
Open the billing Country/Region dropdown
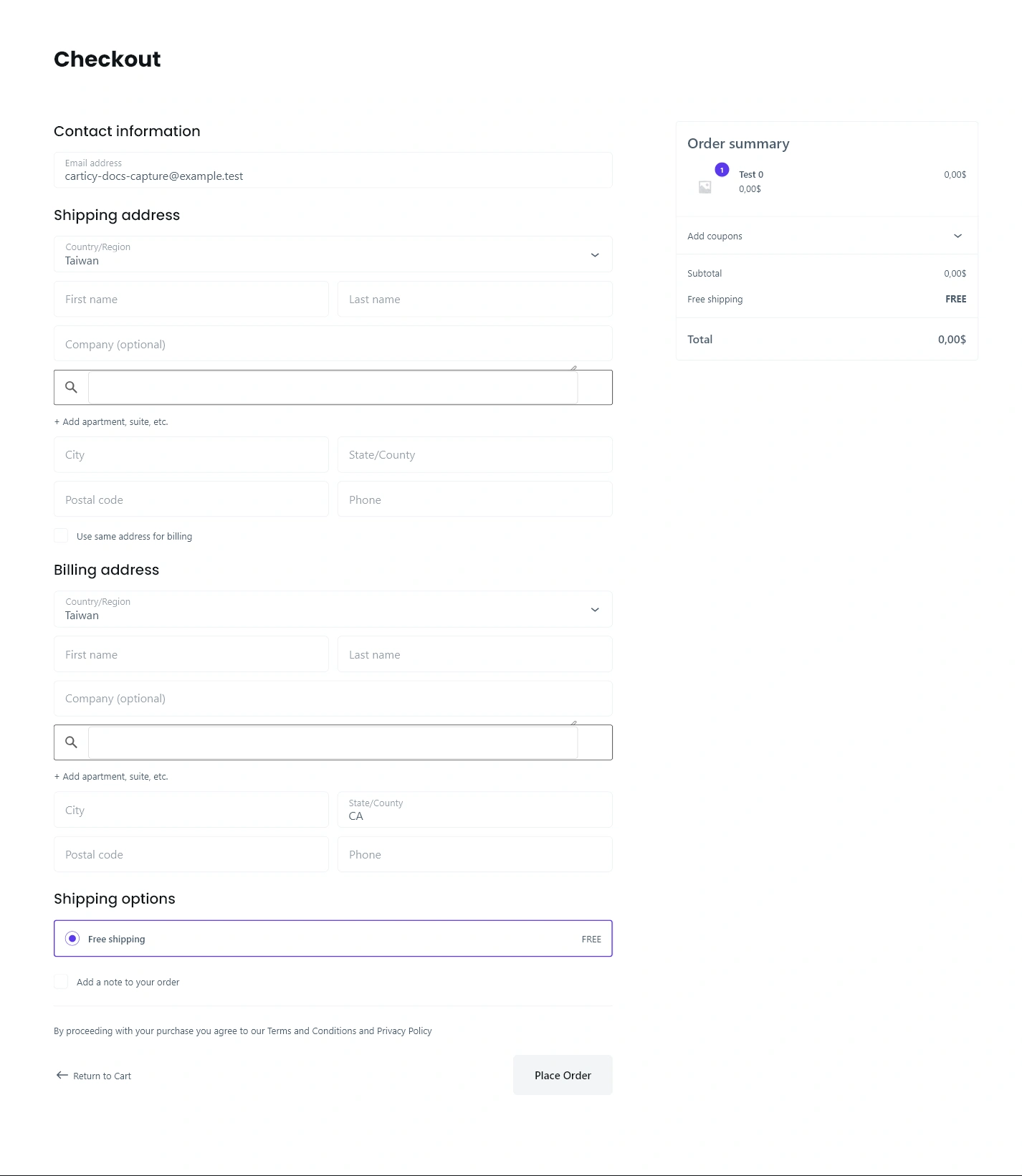(333, 609)
